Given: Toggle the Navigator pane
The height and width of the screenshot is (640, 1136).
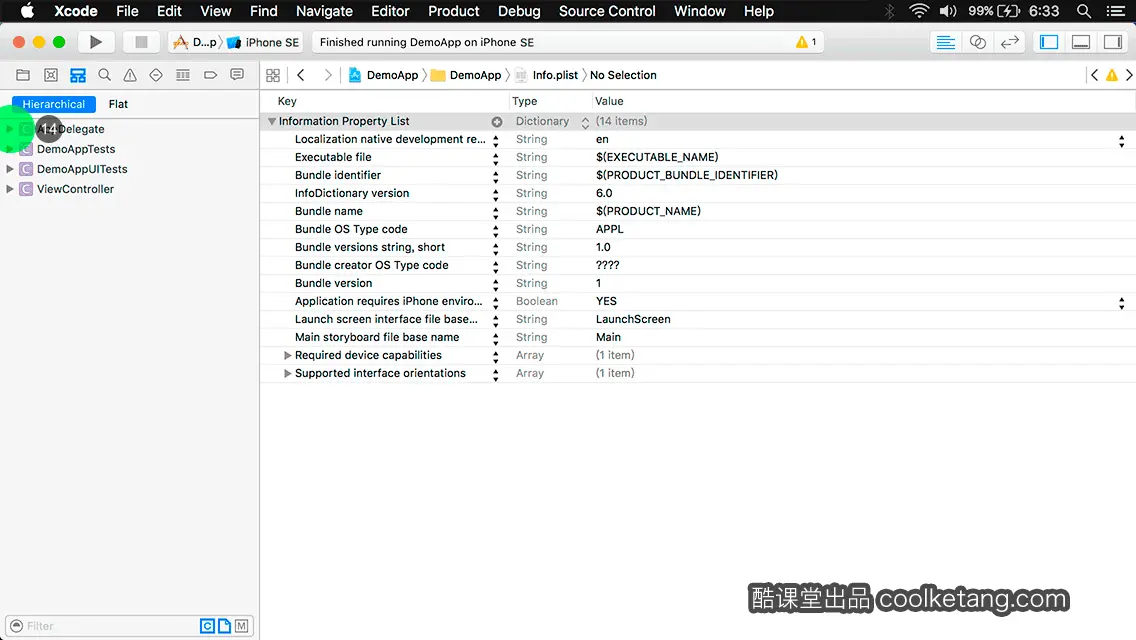Looking at the screenshot, I should [x=1049, y=42].
